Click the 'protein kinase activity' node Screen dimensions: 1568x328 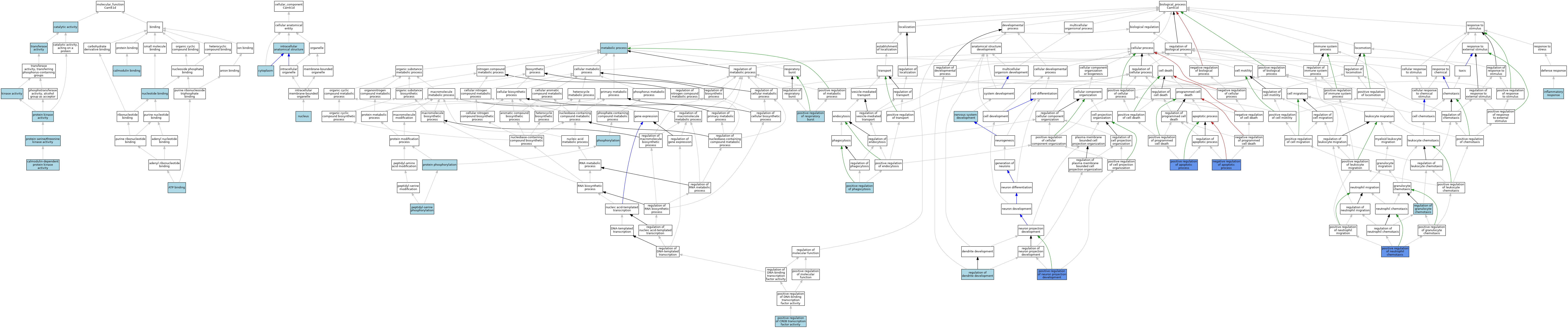pos(43,117)
